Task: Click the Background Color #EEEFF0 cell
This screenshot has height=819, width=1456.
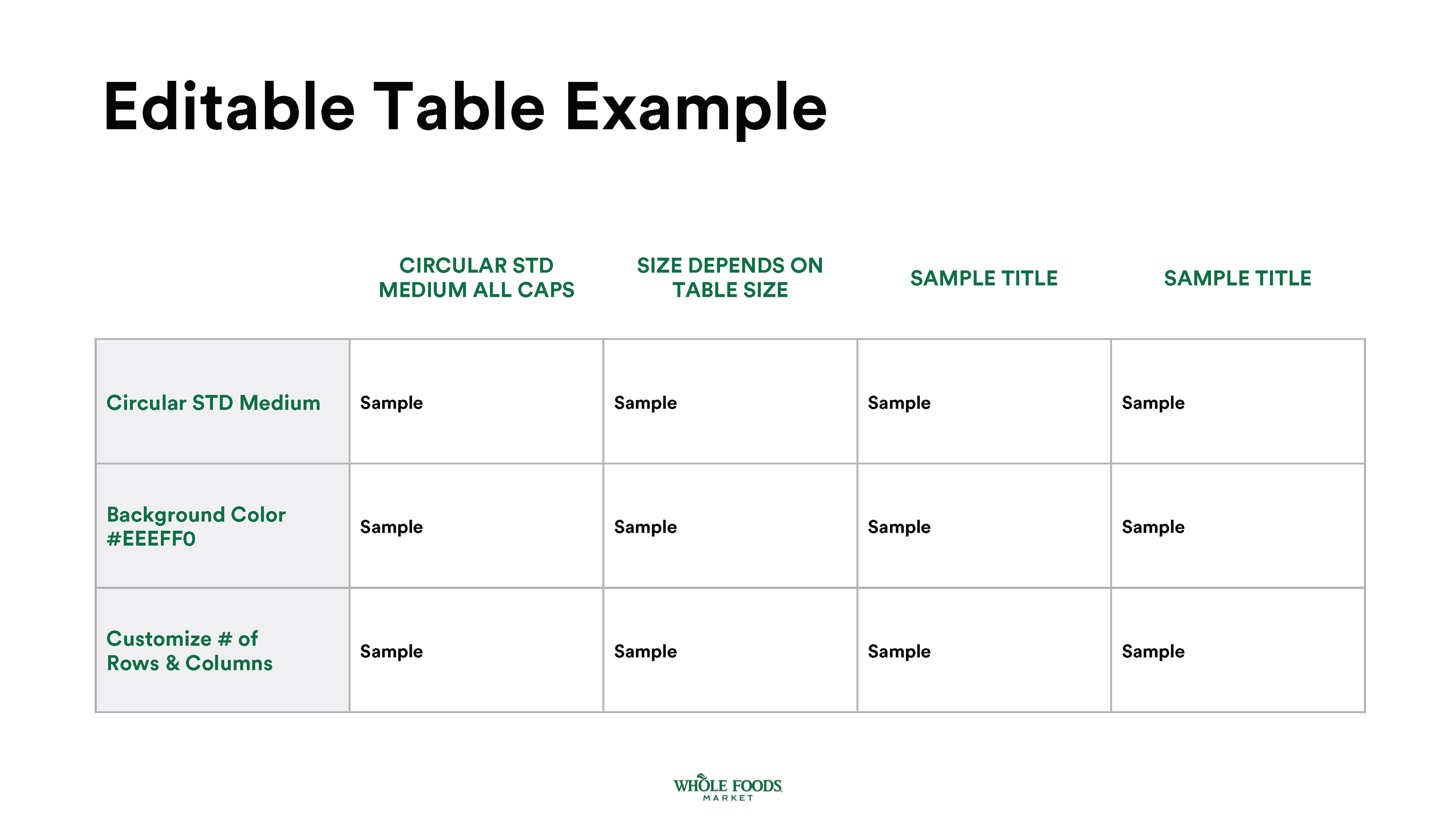Action: coord(223,526)
